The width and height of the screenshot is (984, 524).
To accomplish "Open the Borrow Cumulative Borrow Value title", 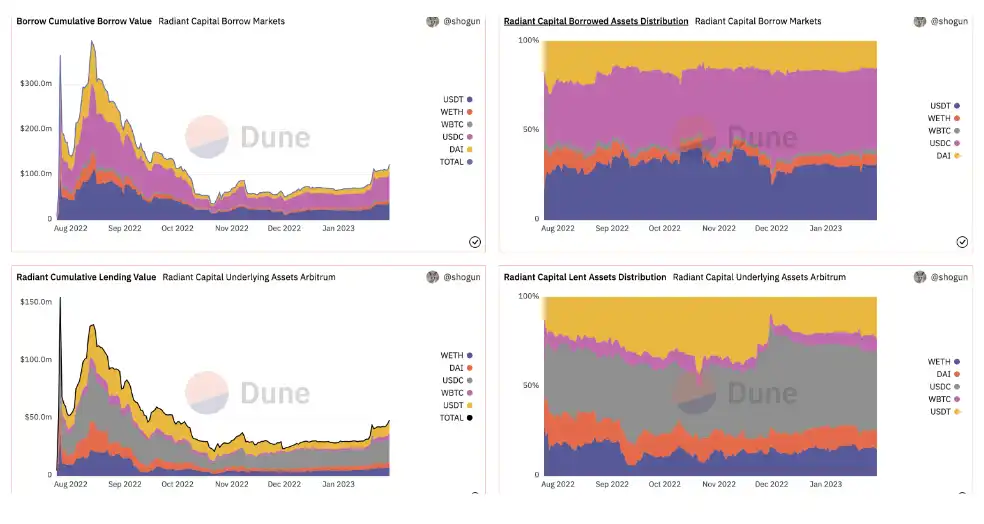I will 84,21.
